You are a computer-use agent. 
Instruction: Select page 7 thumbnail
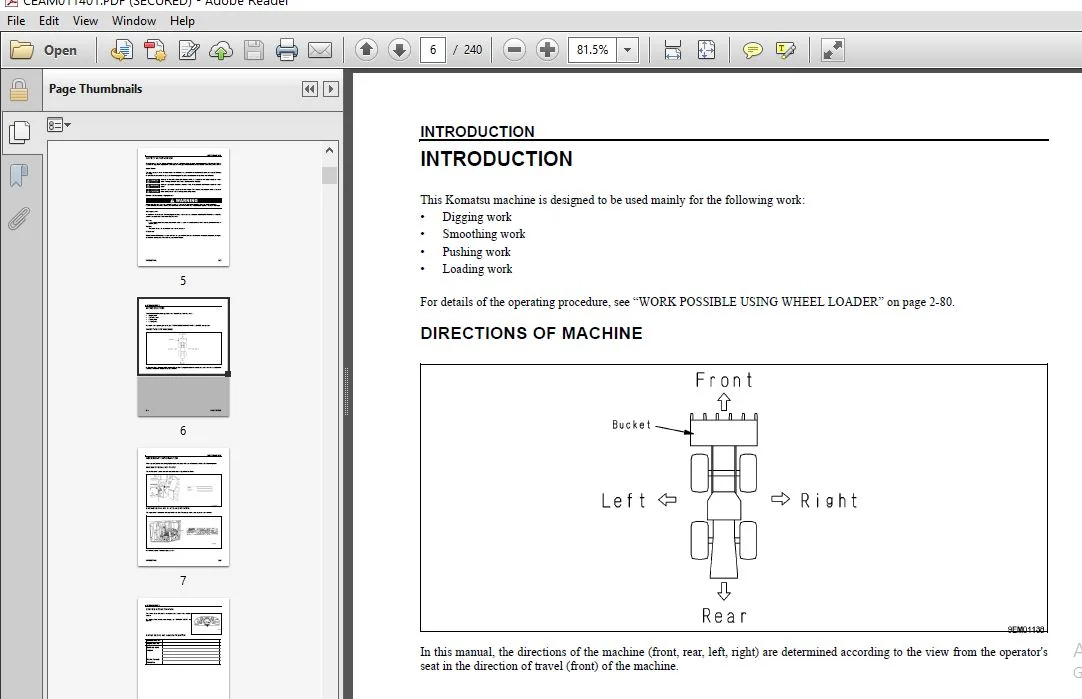[184, 507]
